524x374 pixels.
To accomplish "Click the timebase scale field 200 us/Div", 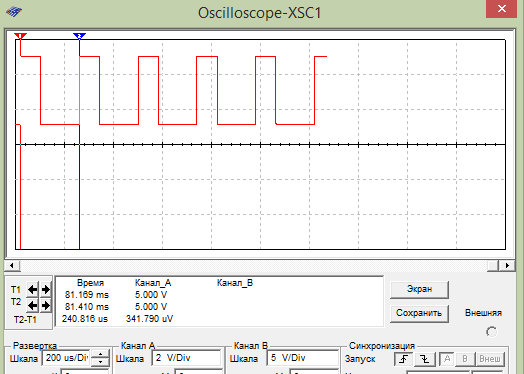I will point(66,358).
